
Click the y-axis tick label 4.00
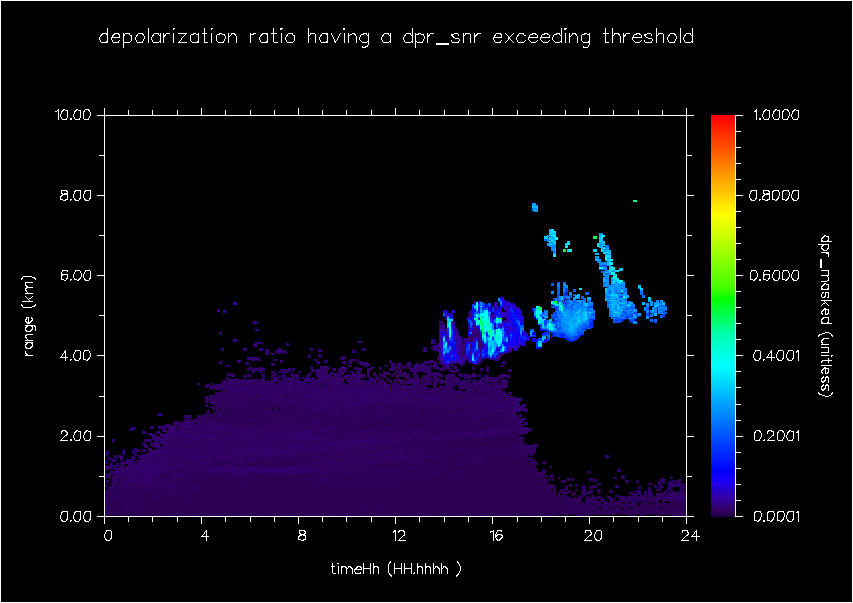coord(76,356)
